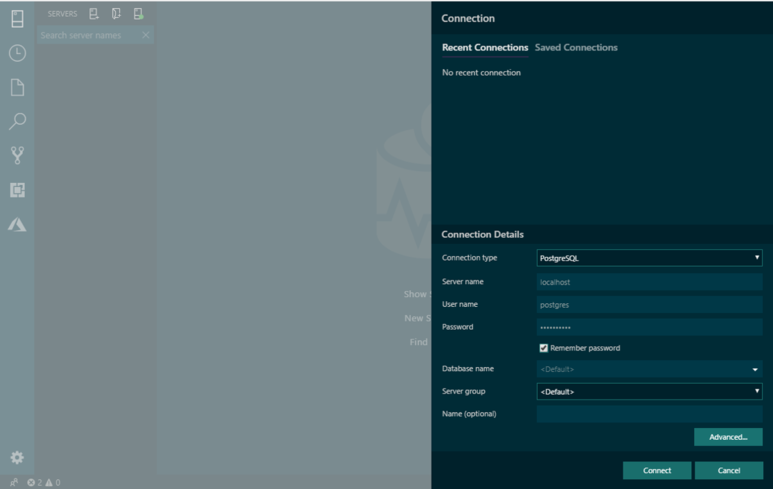The image size is (773, 489).
Task: Click the Connect button
Action: click(x=657, y=470)
